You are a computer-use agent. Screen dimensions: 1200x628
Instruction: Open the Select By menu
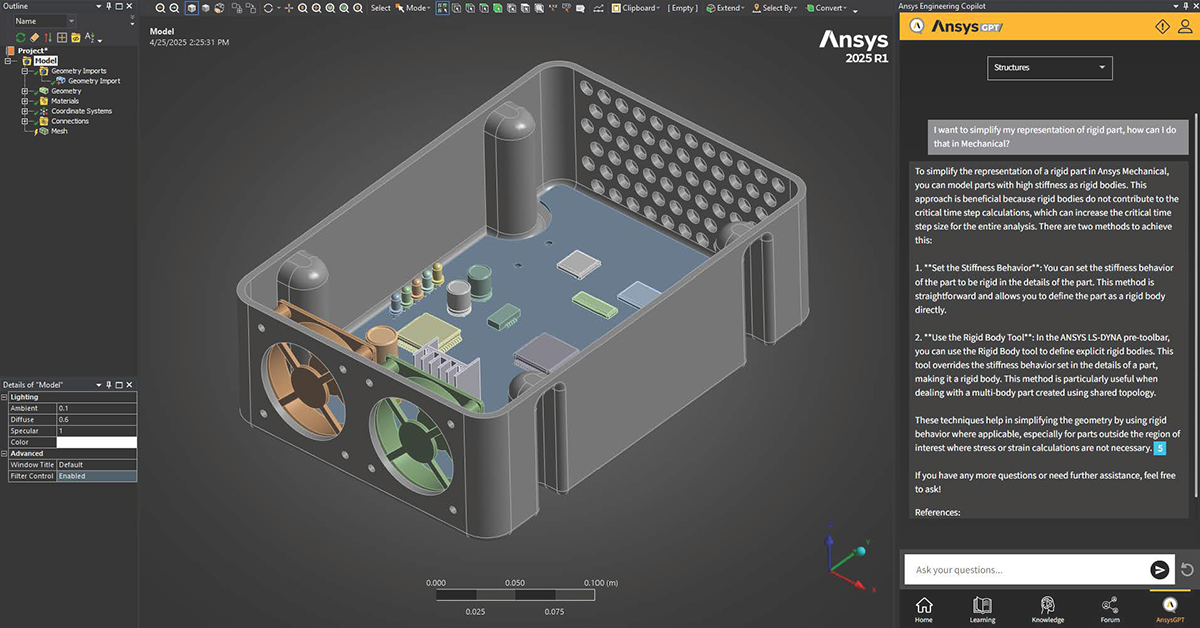(777, 8)
